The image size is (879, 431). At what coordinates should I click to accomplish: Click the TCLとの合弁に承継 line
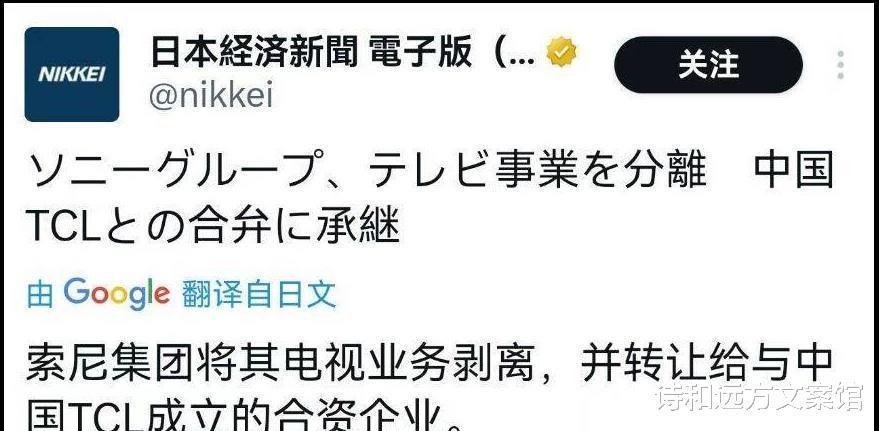tap(212, 225)
